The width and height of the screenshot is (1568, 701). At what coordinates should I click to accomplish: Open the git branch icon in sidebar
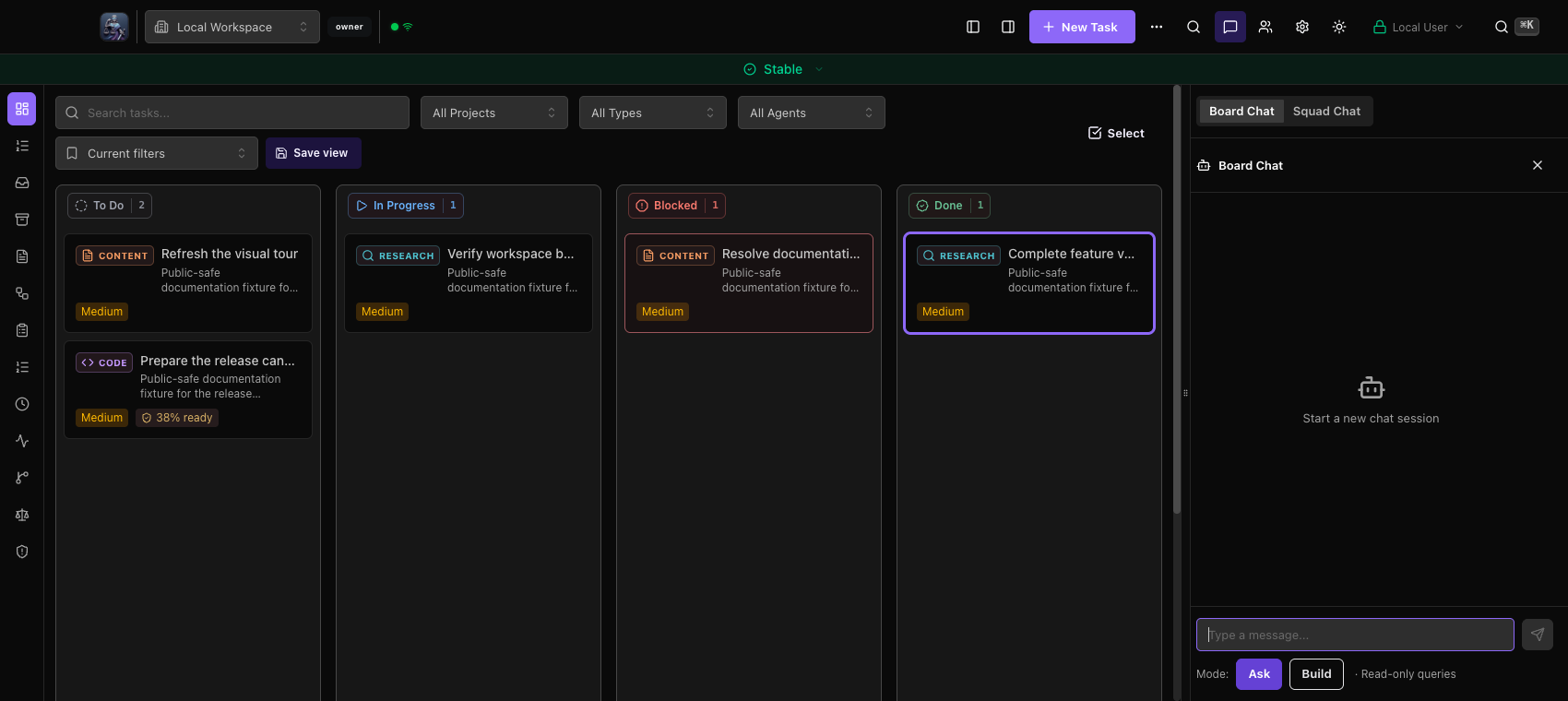(22, 478)
